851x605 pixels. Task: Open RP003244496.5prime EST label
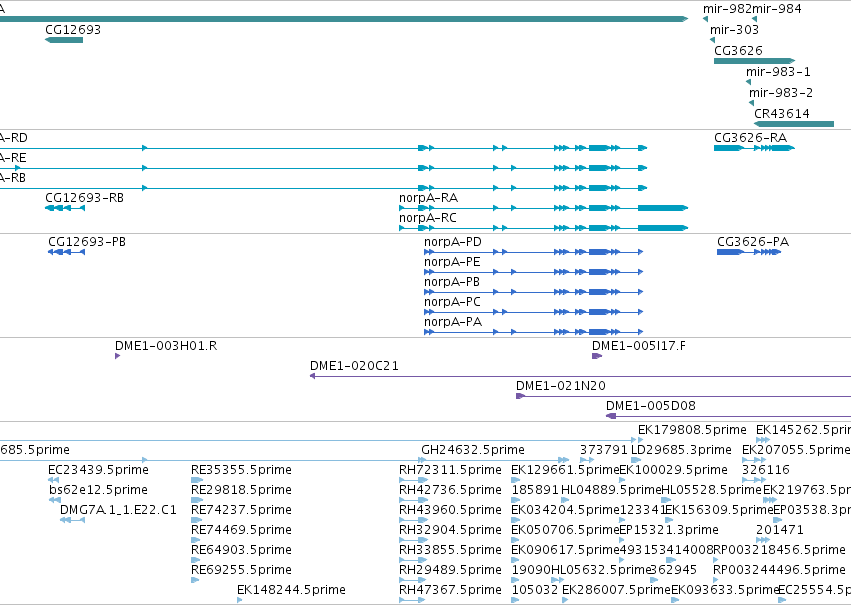(779, 570)
